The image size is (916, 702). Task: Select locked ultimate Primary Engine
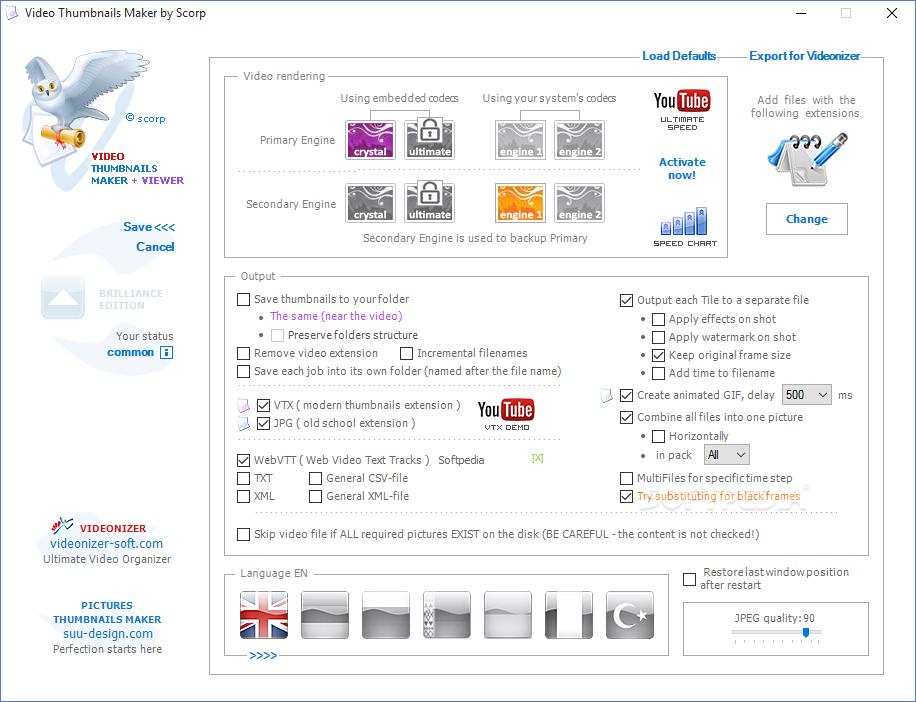(x=429, y=140)
